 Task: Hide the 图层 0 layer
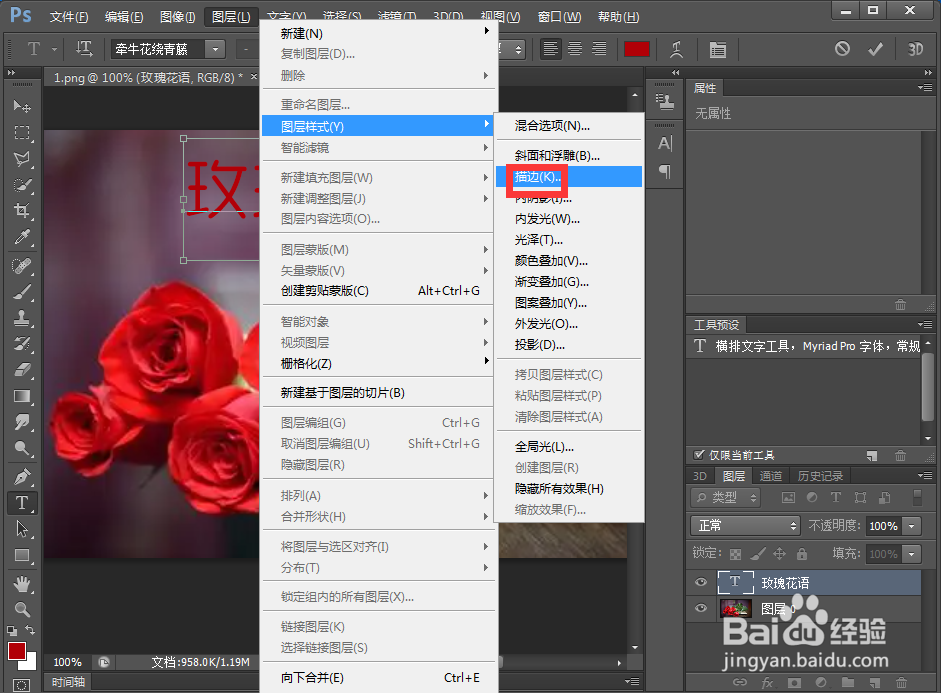coord(700,608)
